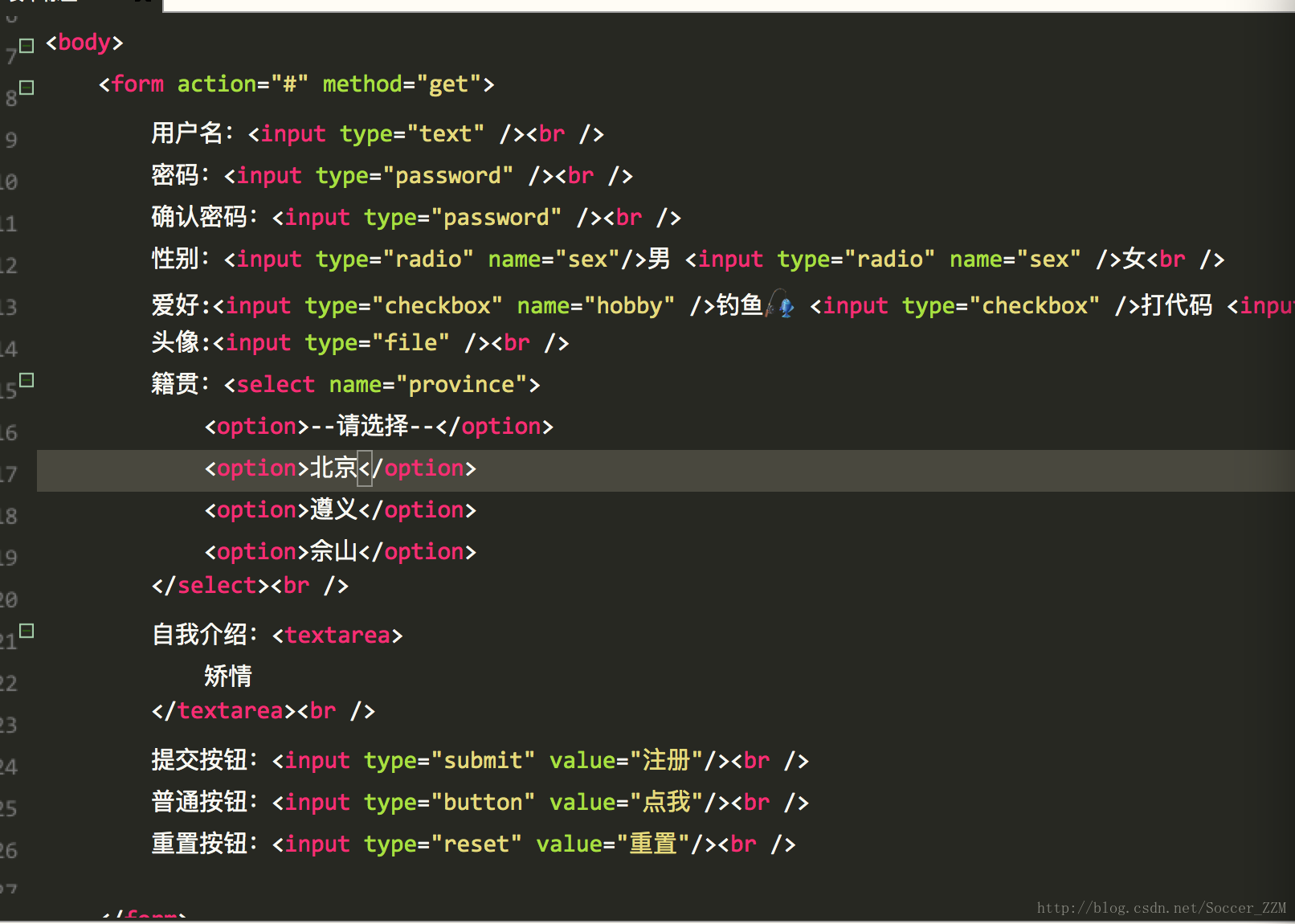Click the closing </select> tag
The image size is (1295, 924).
tap(210, 585)
